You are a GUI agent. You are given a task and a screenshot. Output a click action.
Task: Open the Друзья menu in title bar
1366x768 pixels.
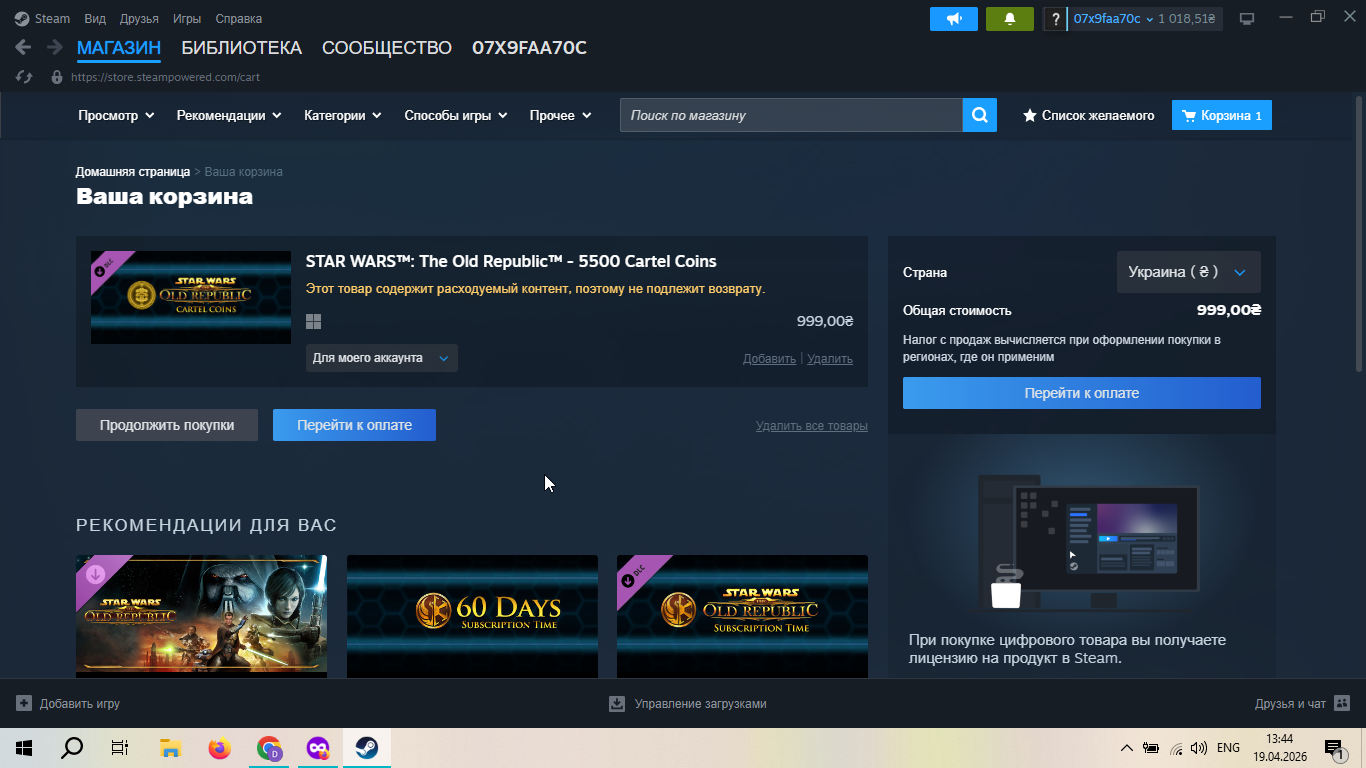coord(139,19)
